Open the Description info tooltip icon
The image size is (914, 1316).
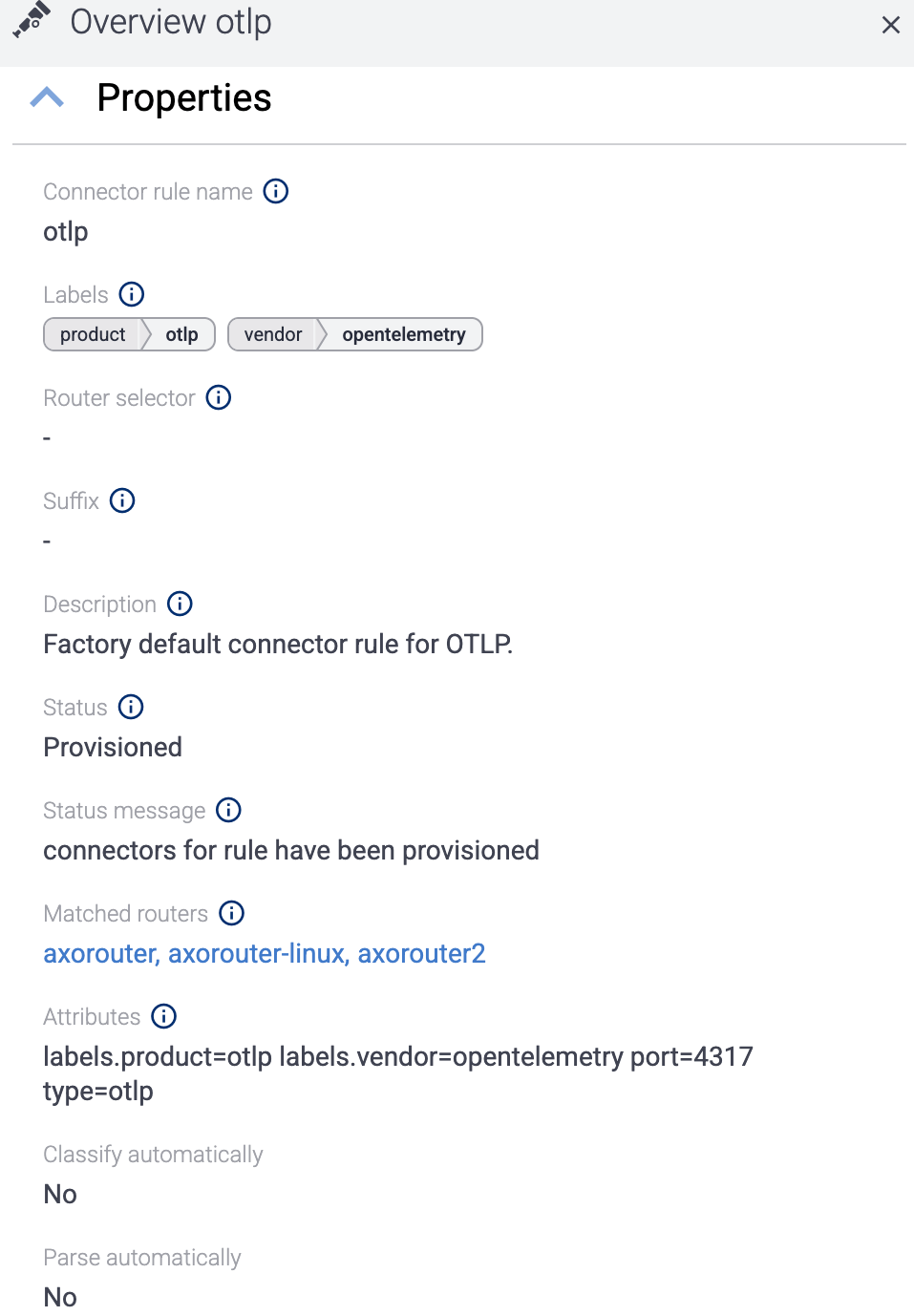179,604
